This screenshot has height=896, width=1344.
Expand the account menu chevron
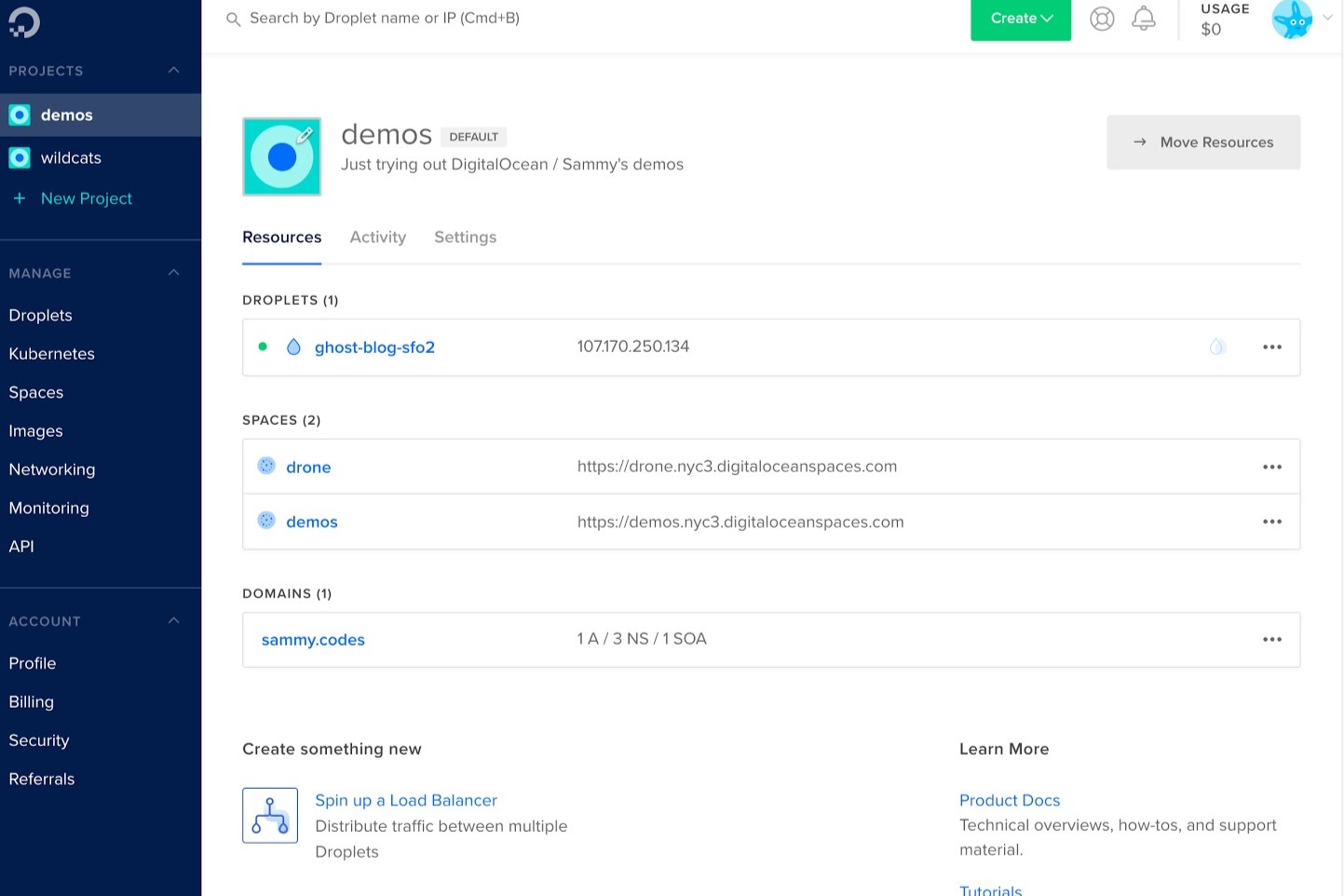pos(1327,18)
